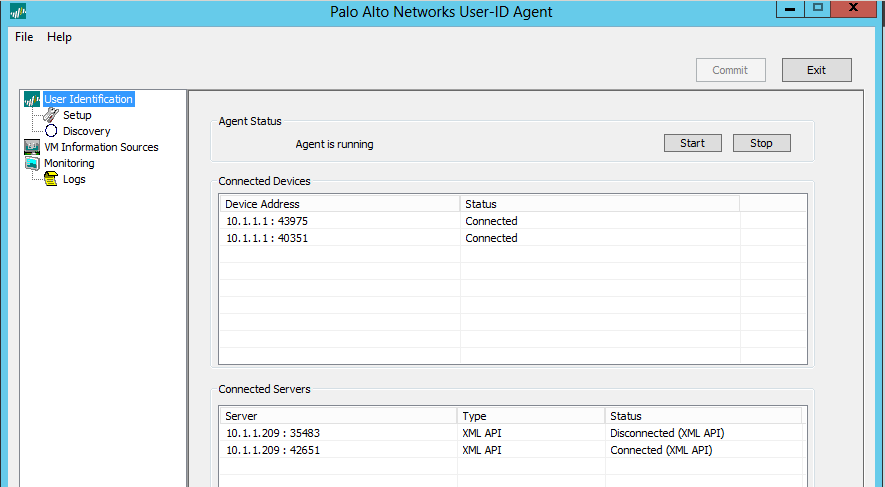Click the Discovery circle icon

[51, 131]
